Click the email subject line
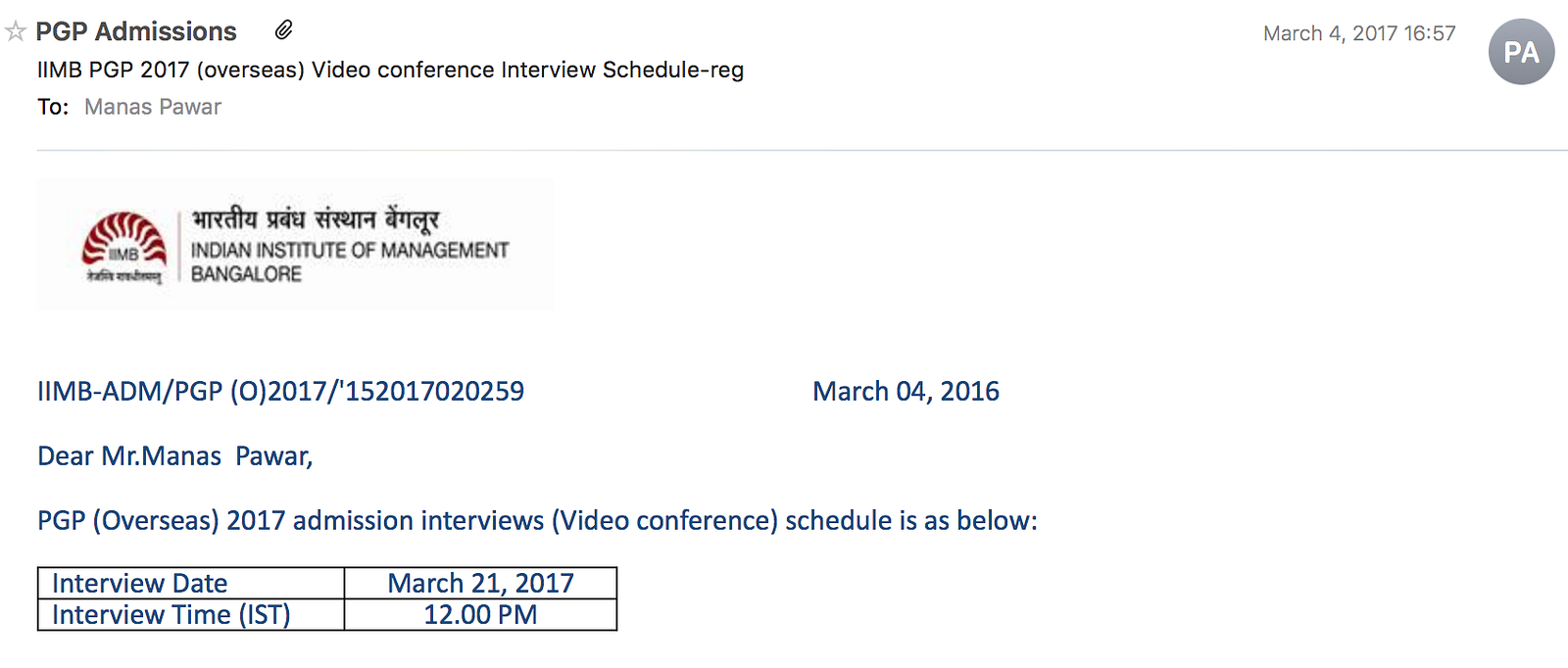The image size is (1568, 668). point(390,71)
